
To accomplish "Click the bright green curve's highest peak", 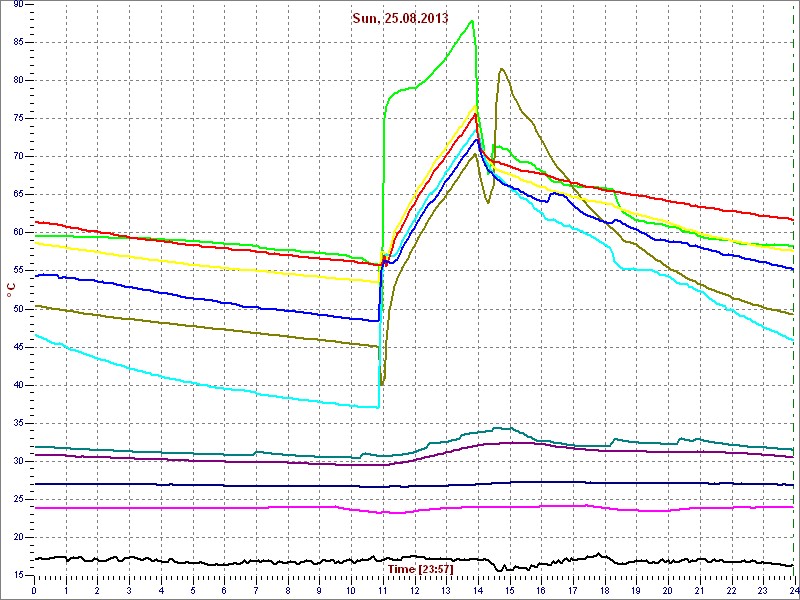I will [472, 21].
